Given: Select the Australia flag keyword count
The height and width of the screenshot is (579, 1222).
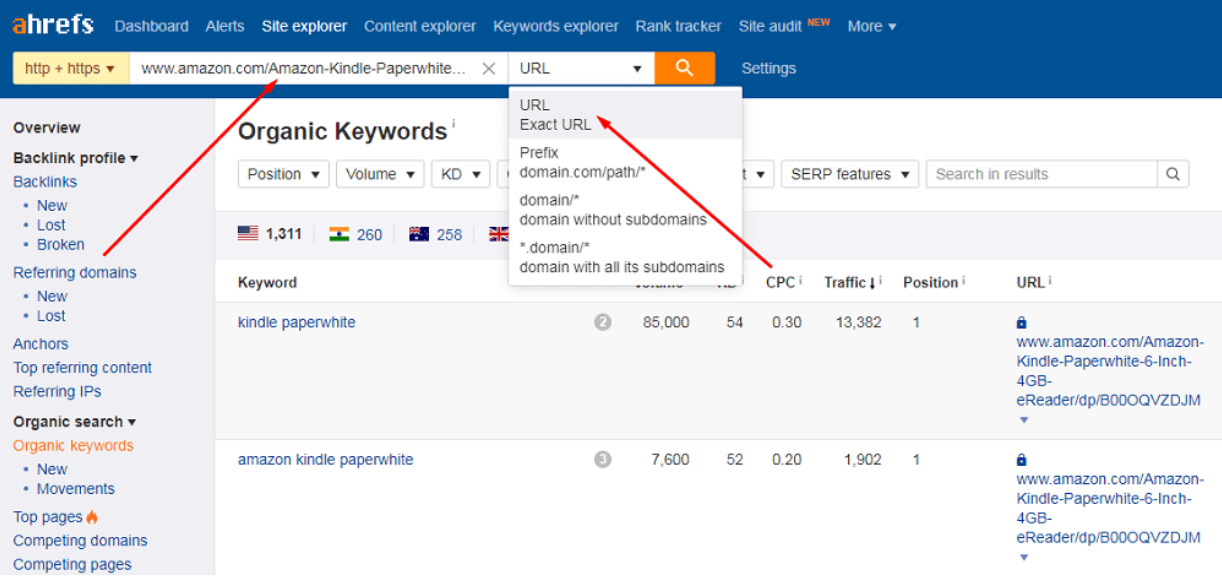Looking at the screenshot, I should [436, 234].
